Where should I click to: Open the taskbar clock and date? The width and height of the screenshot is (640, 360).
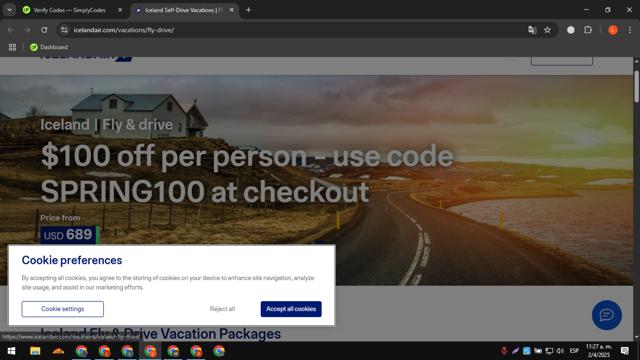click(x=599, y=351)
